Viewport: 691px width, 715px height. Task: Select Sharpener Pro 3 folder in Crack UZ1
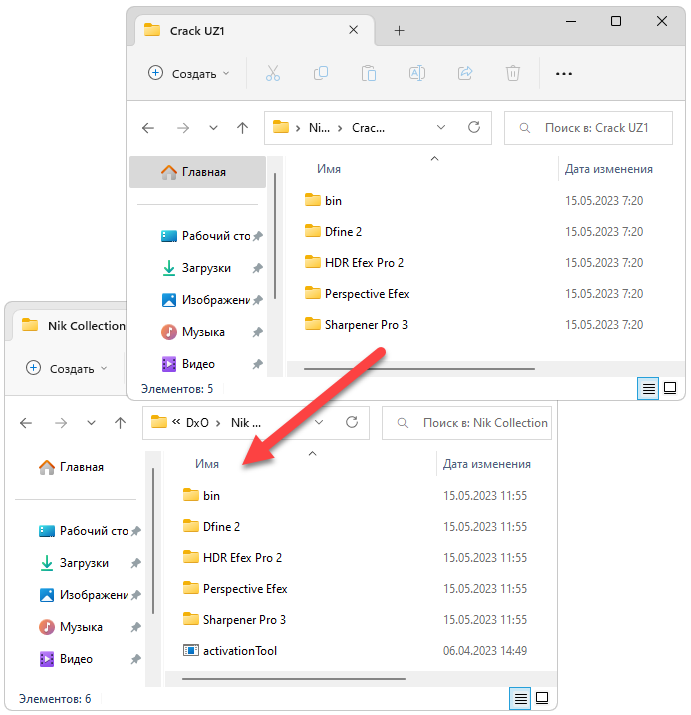(356, 325)
